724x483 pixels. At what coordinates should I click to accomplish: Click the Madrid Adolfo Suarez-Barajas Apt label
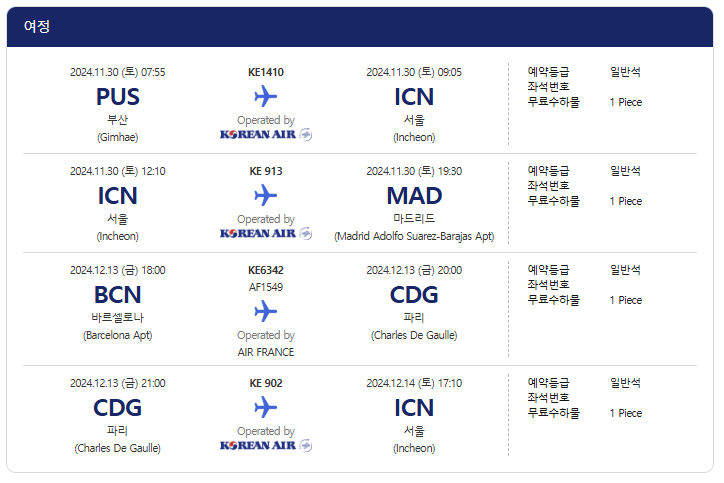click(414, 237)
